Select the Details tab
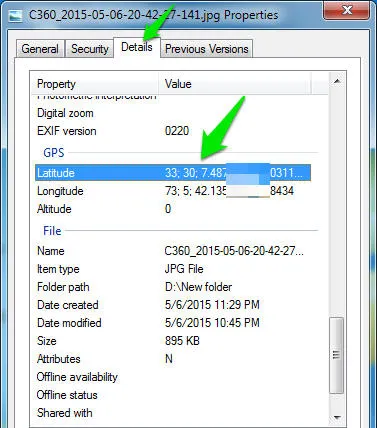Screen dimensions: 377x428 [137, 47]
